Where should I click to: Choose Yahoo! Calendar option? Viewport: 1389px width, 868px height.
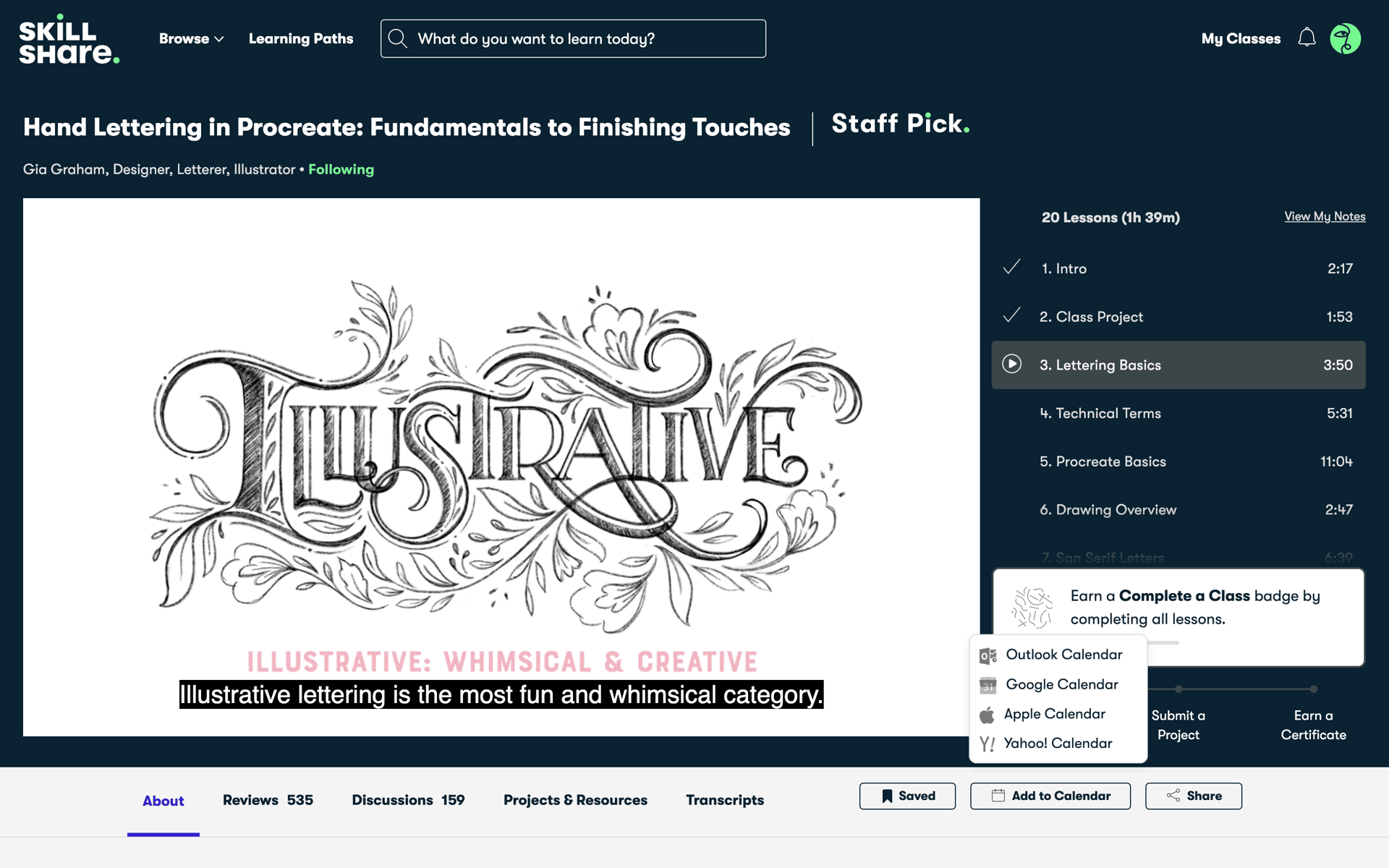coord(1058,744)
